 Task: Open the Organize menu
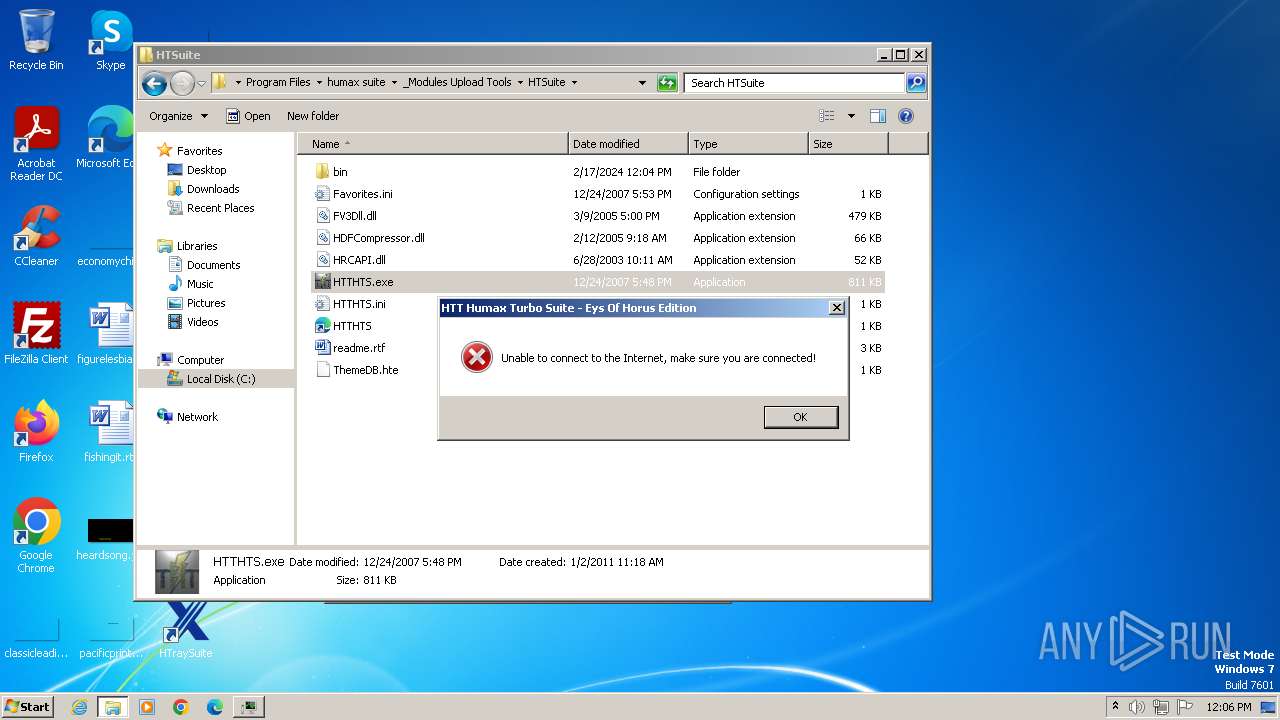[x=178, y=116]
